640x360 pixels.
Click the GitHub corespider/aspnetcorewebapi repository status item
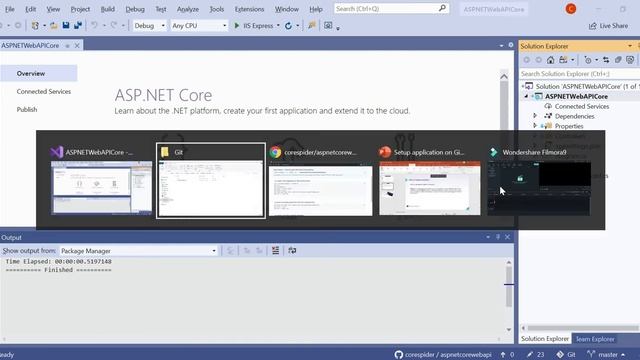(x=443, y=355)
